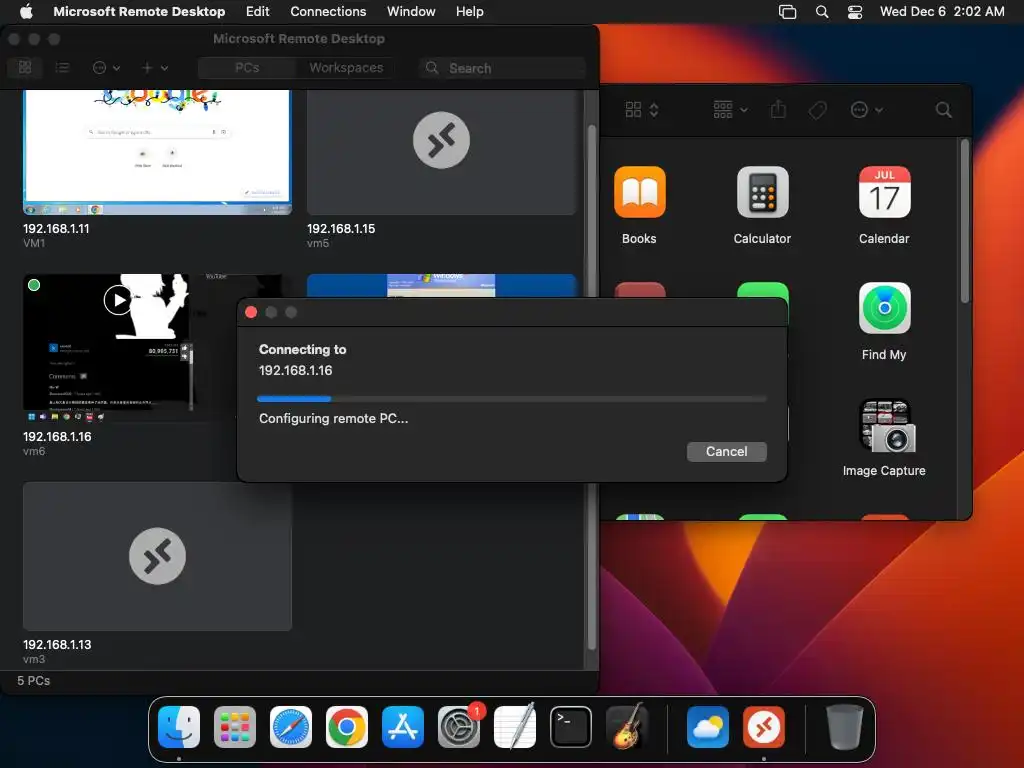Click the Finder Tags icon
This screenshot has width=1024, height=768.
click(818, 110)
